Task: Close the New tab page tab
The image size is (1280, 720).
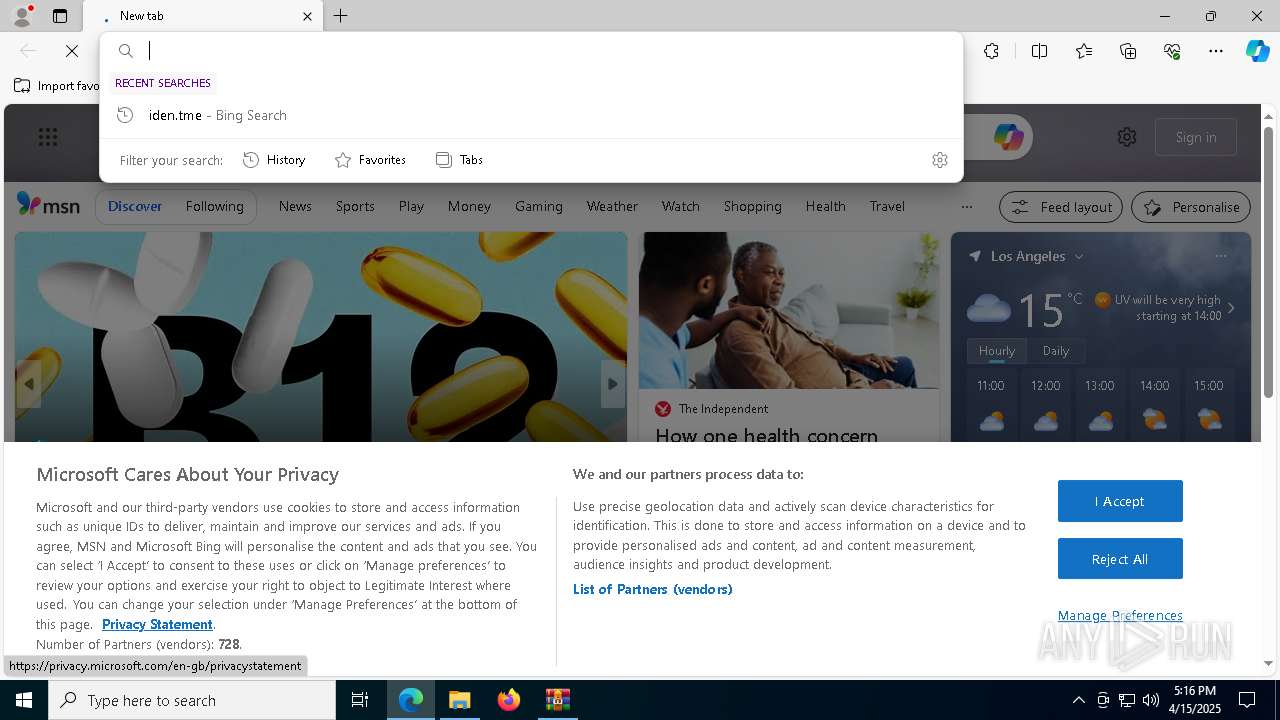Action: click(307, 16)
